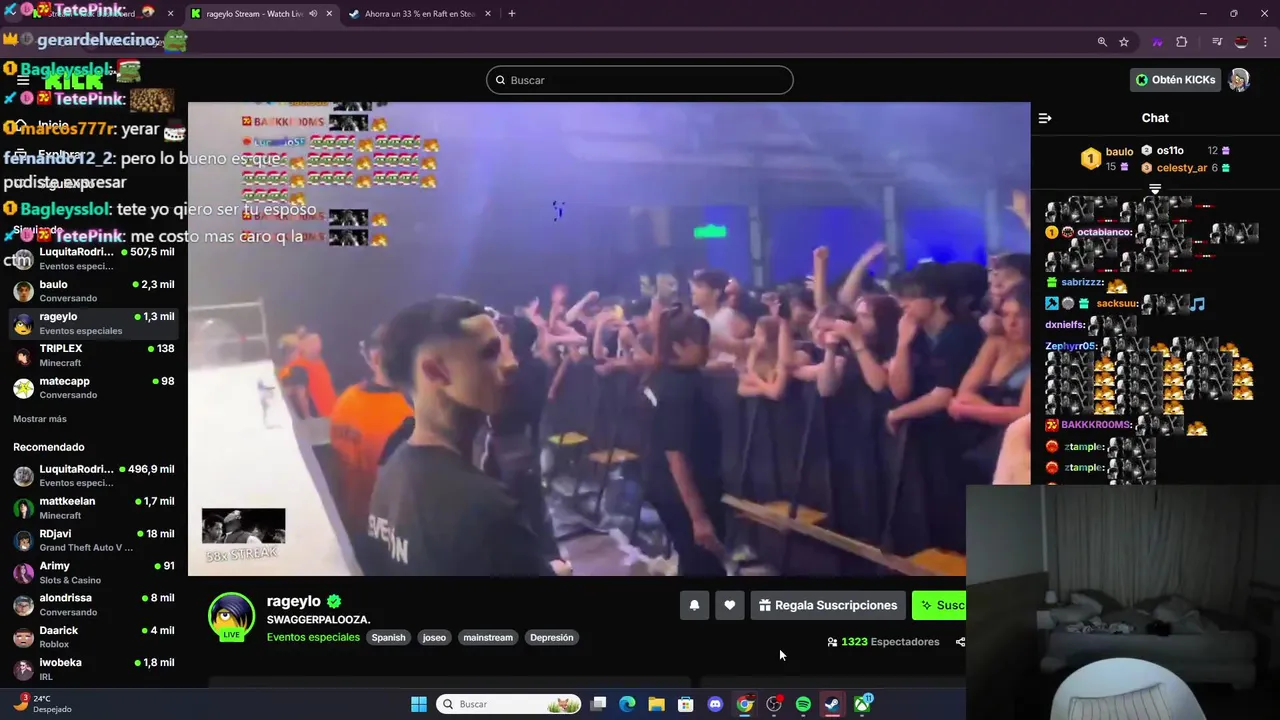The height and width of the screenshot is (720, 1280).
Task: Open rageylo's live avatar
Action: (x=231, y=616)
